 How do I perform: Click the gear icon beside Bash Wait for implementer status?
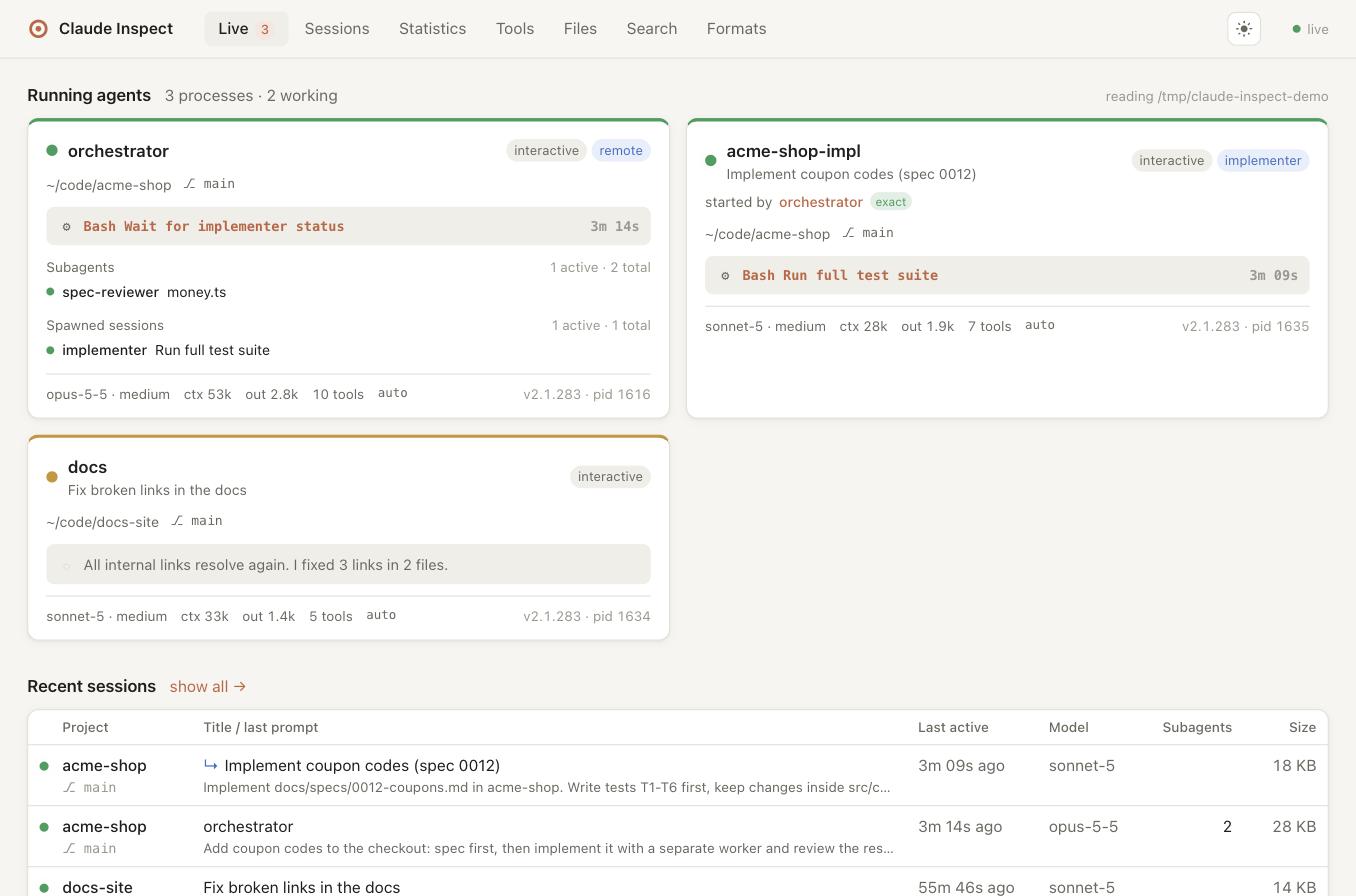tap(67, 227)
